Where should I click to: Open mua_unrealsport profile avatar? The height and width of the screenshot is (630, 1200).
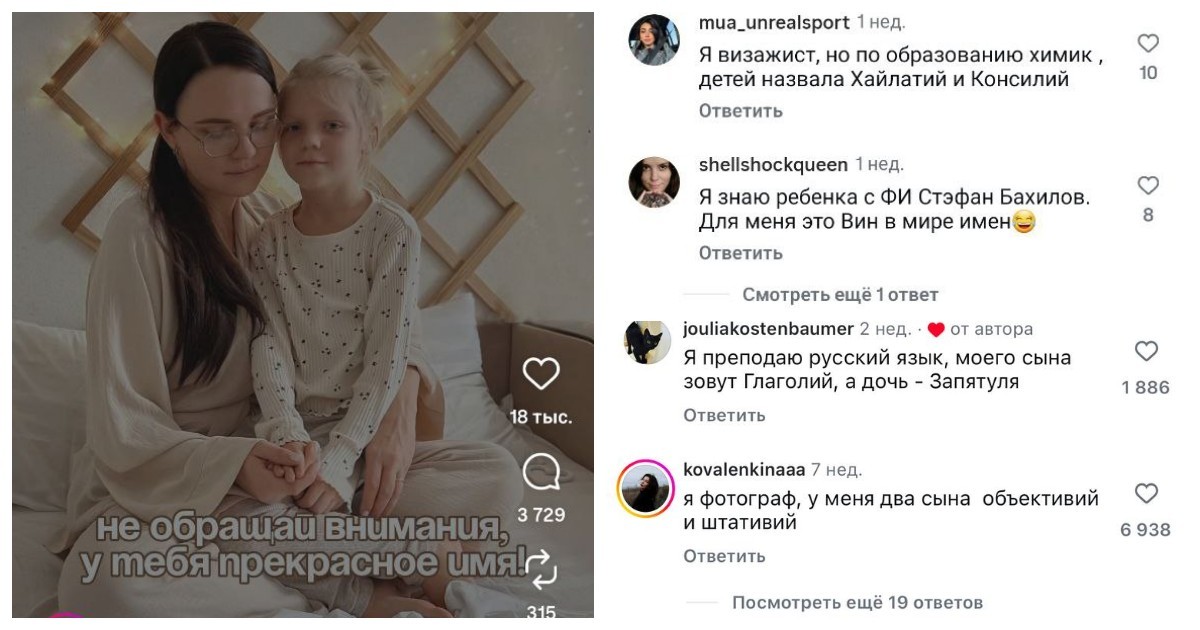tap(654, 40)
